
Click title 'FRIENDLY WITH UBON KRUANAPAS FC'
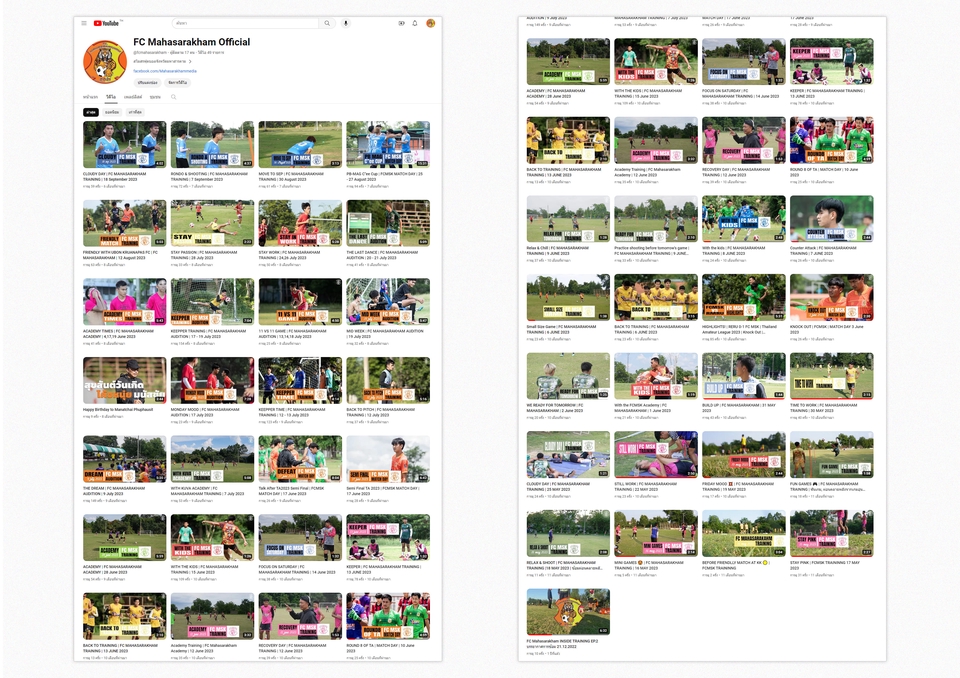click(x=121, y=255)
